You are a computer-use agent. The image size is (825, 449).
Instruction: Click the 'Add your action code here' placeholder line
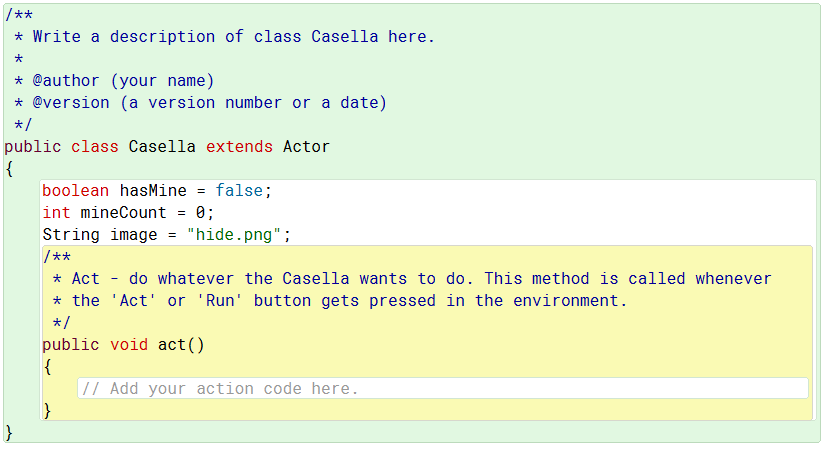219,388
